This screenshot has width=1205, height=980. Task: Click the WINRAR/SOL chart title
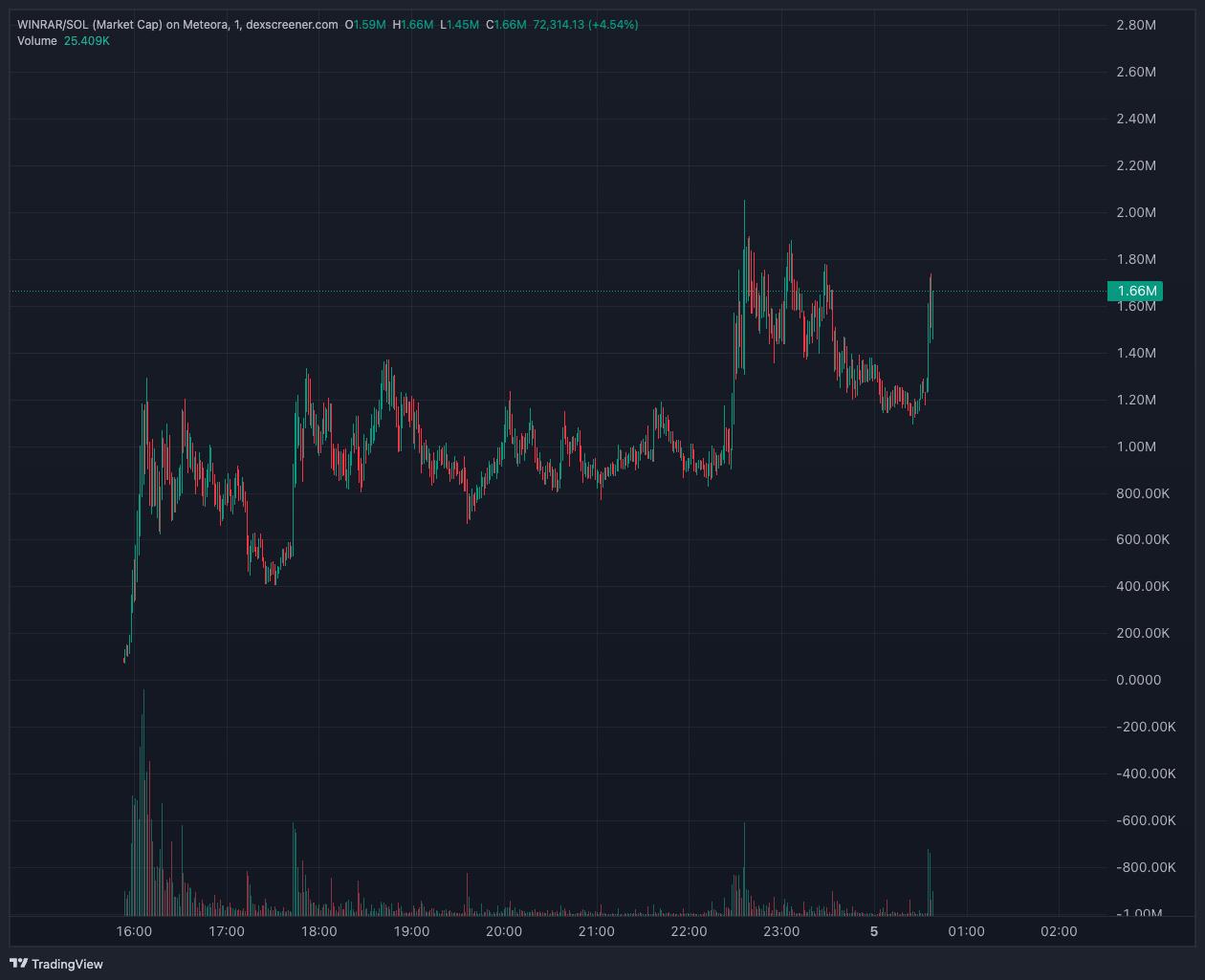pyautogui.click(x=177, y=25)
